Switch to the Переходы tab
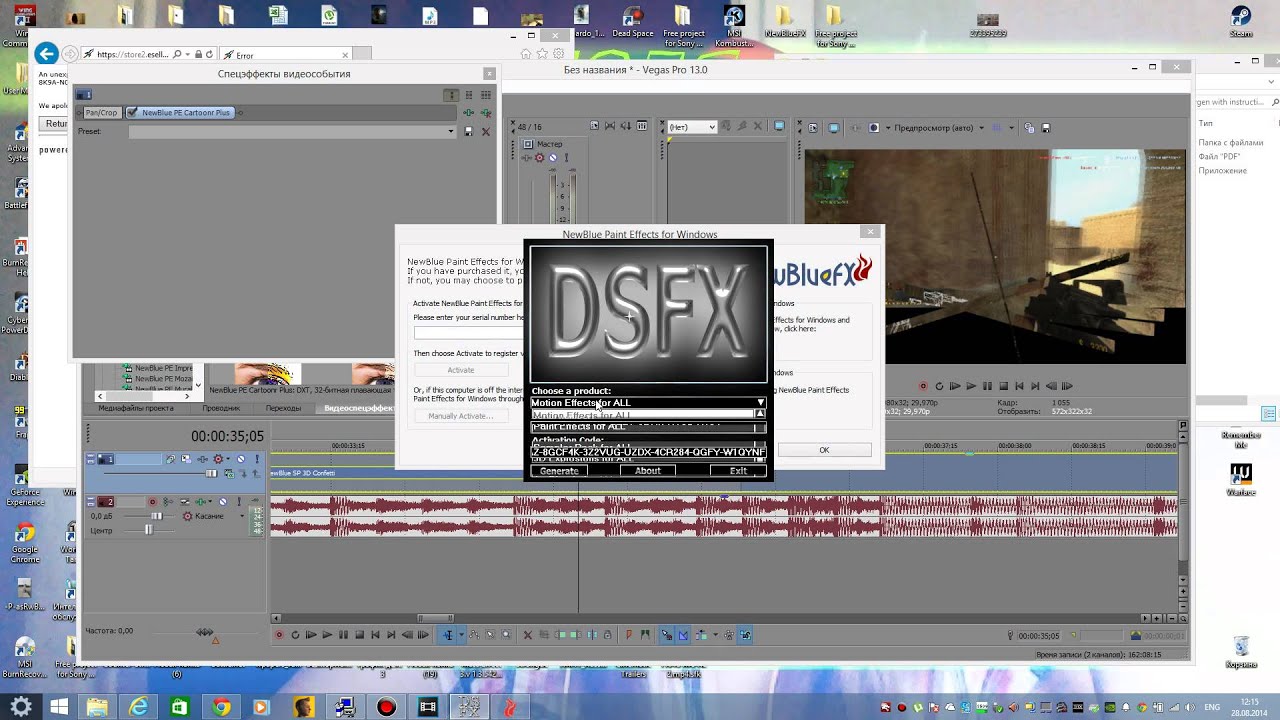The image size is (1280, 720). click(283, 408)
